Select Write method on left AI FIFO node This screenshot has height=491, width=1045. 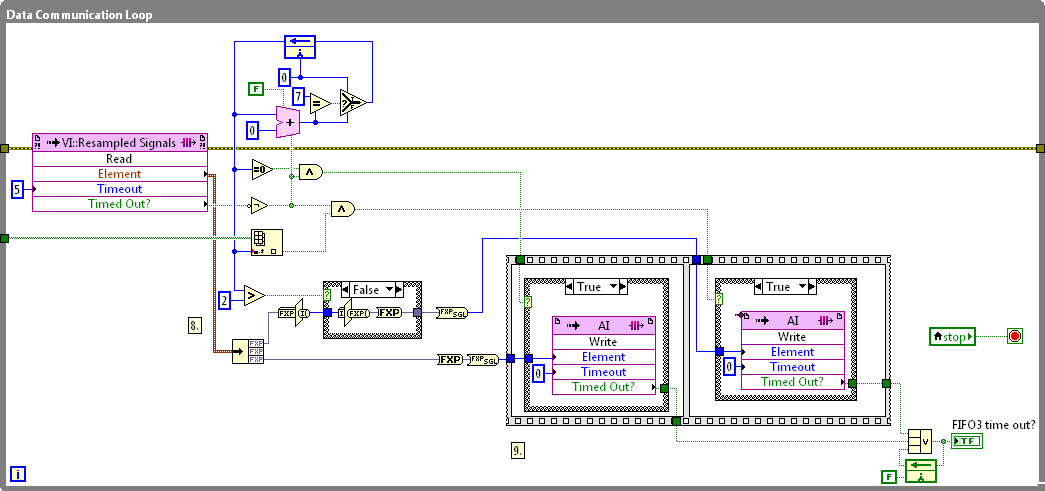603,342
